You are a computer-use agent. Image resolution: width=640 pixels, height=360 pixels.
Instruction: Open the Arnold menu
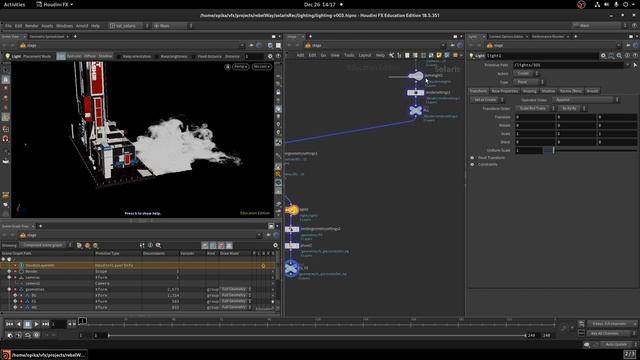(x=82, y=26)
